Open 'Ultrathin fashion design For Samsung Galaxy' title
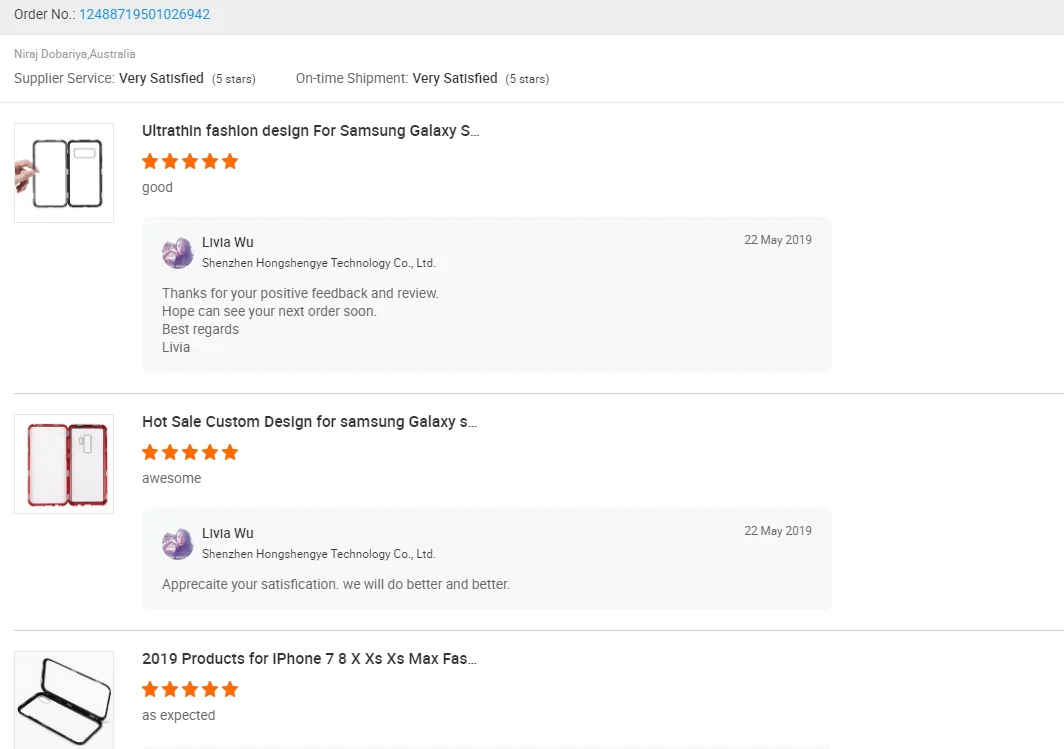 coord(310,130)
